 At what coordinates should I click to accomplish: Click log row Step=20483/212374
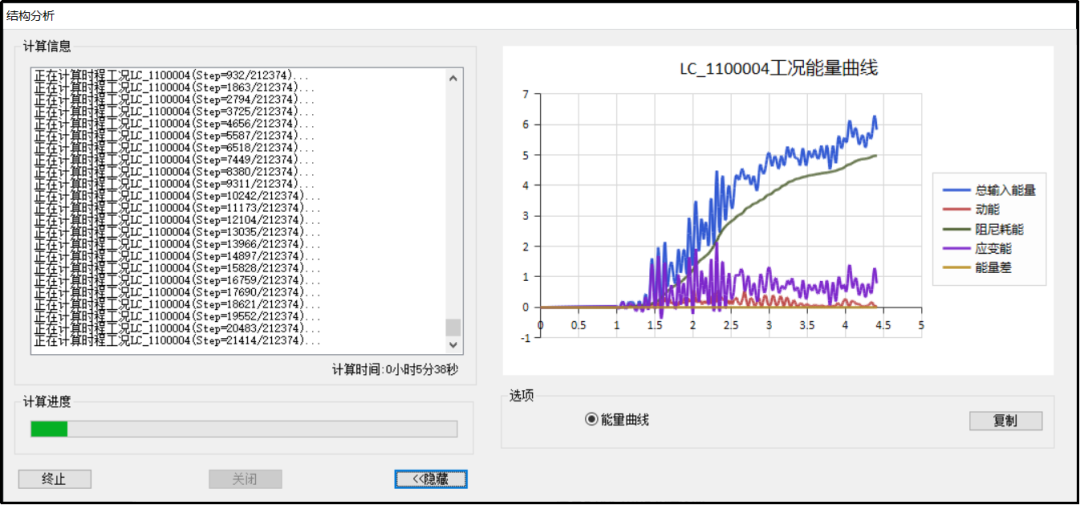coord(178,329)
